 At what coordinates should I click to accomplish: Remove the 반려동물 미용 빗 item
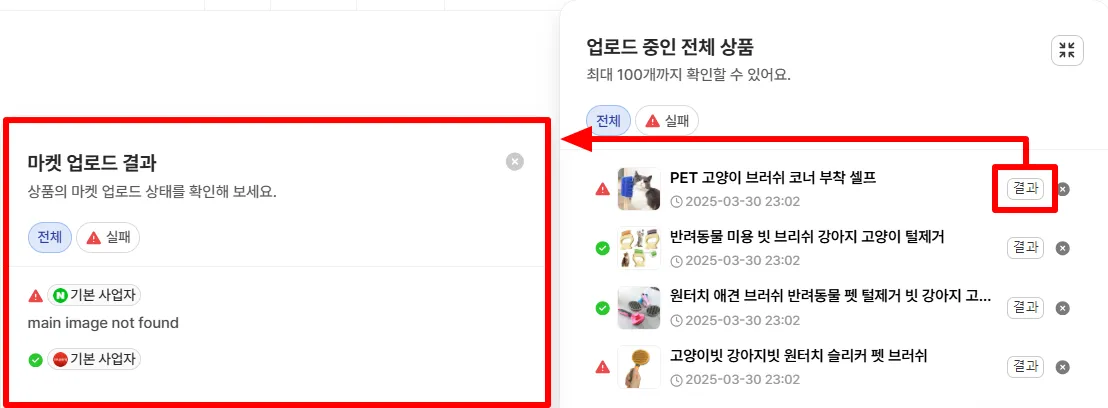click(x=1063, y=248)
